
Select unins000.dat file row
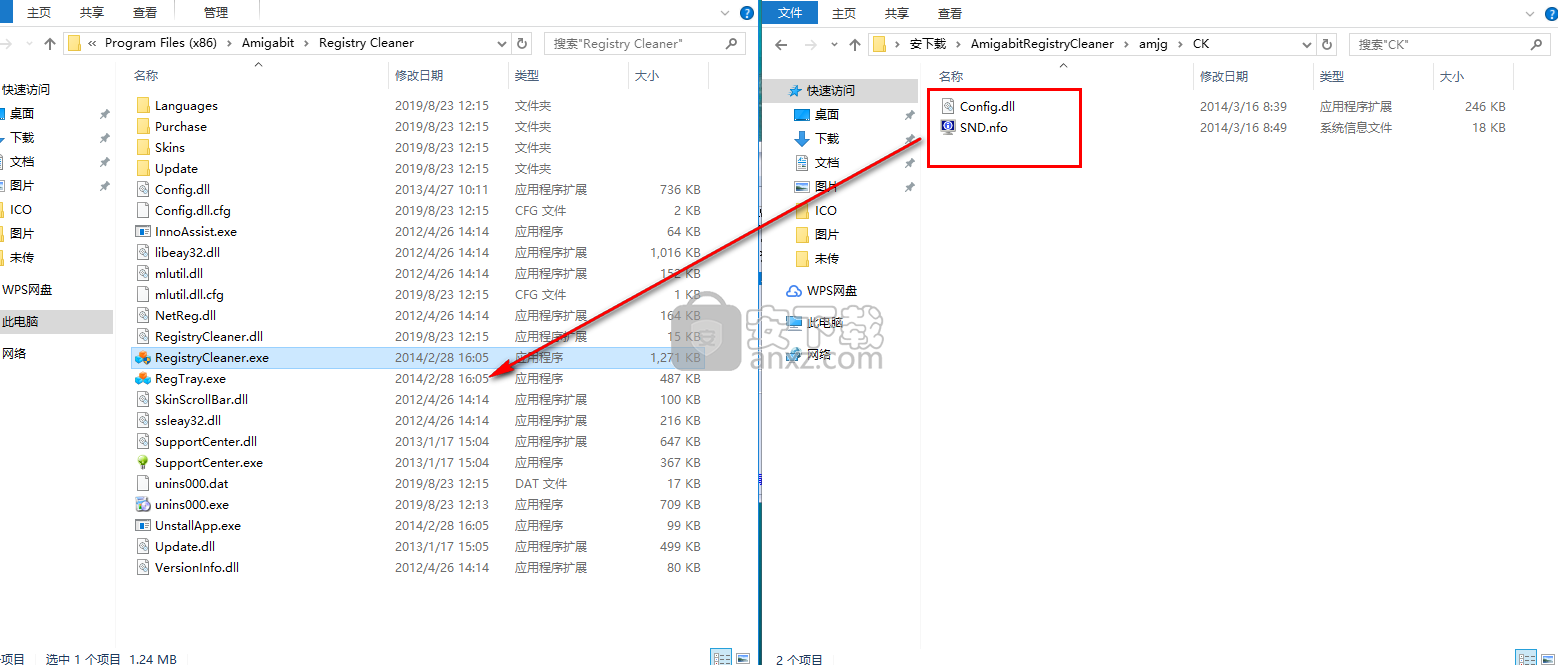[418, 483]
